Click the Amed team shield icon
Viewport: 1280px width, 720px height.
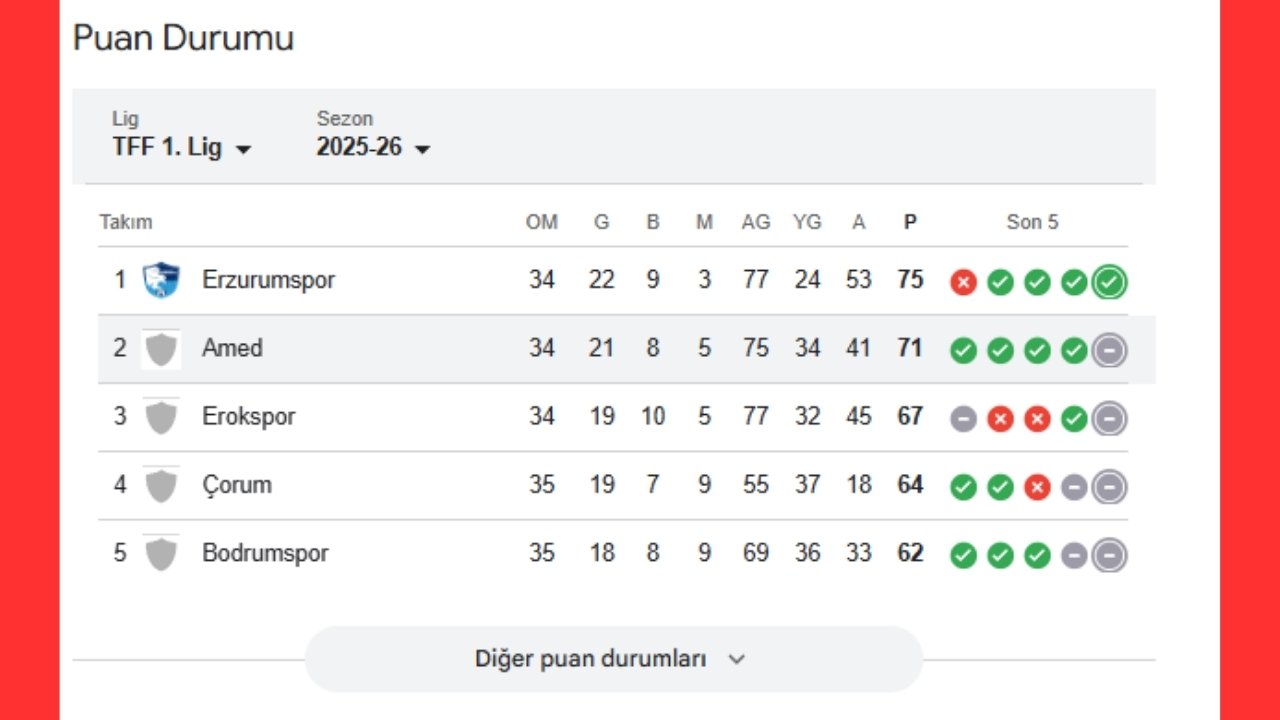click(161, 349)
